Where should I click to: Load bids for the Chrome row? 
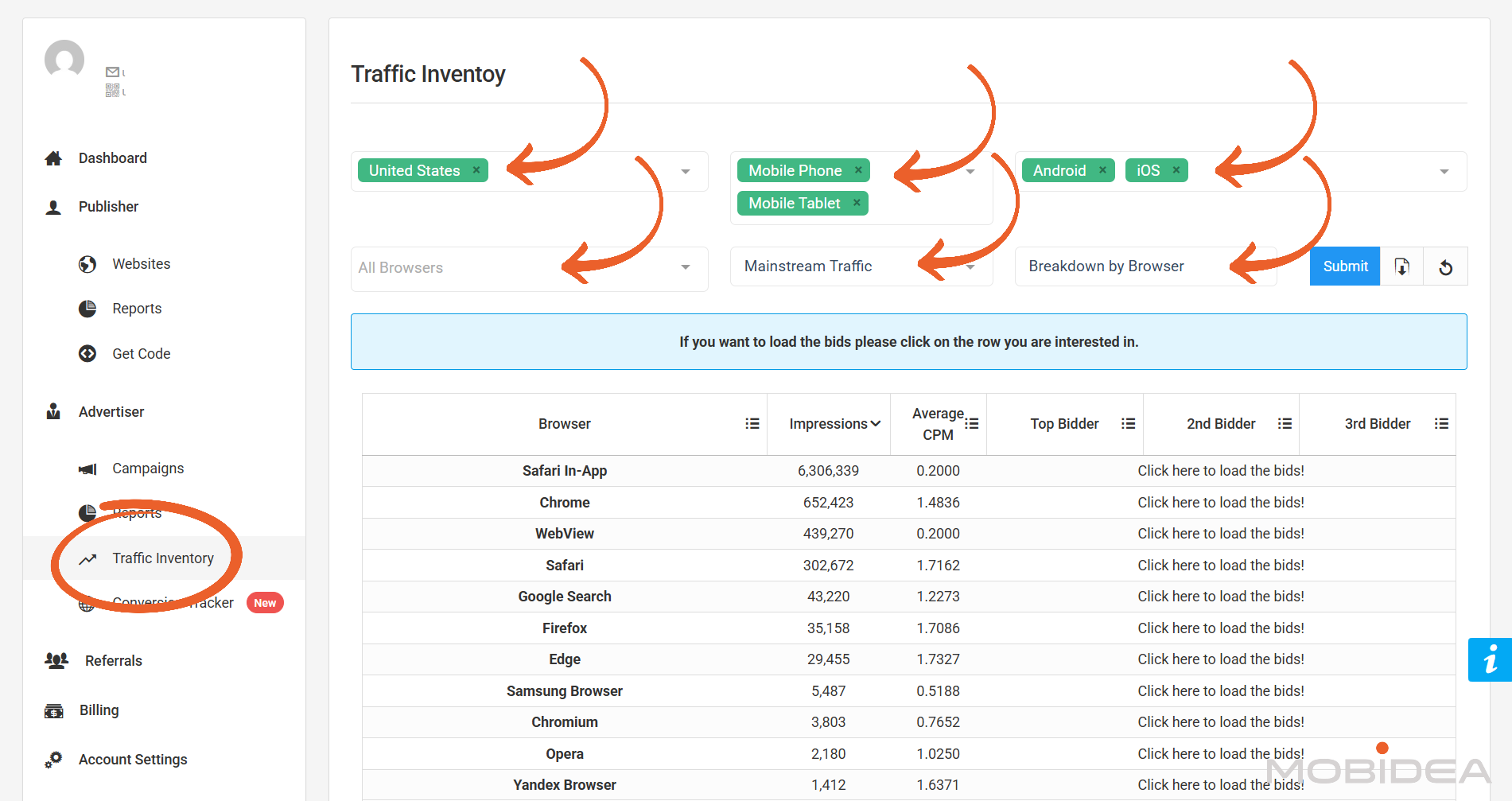(1221, 503)
